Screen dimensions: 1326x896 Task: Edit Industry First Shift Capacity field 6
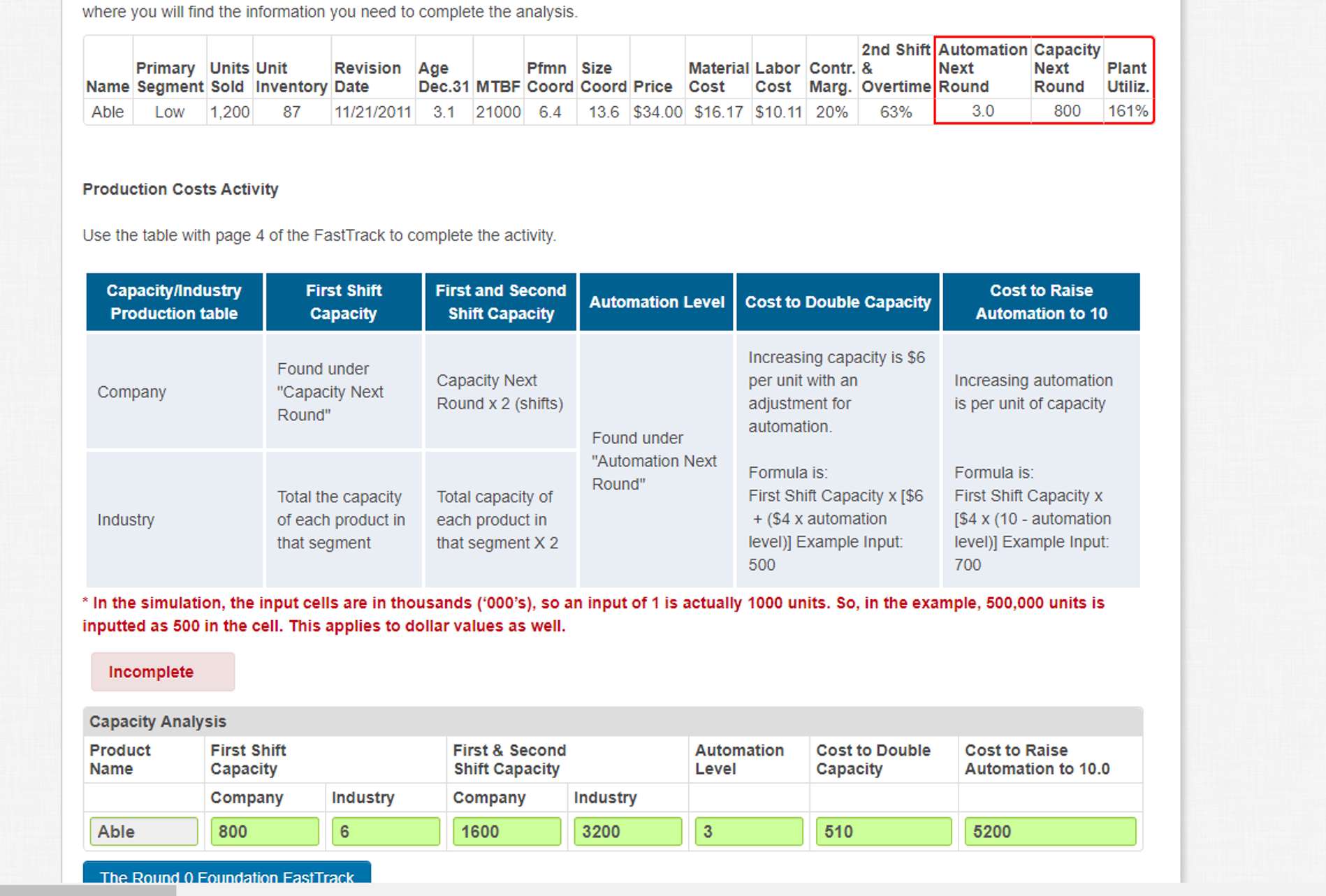click(x=386, y=831)
